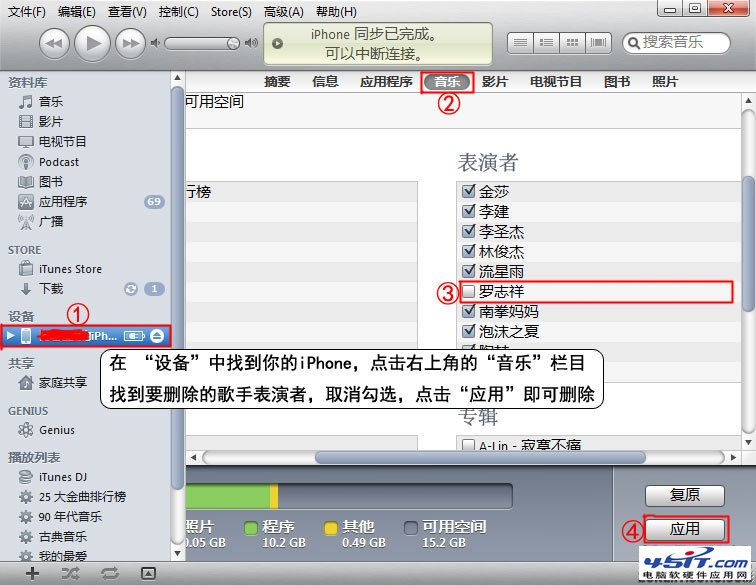Expand the iPhone device disclosure triangle

pos(10,335)
